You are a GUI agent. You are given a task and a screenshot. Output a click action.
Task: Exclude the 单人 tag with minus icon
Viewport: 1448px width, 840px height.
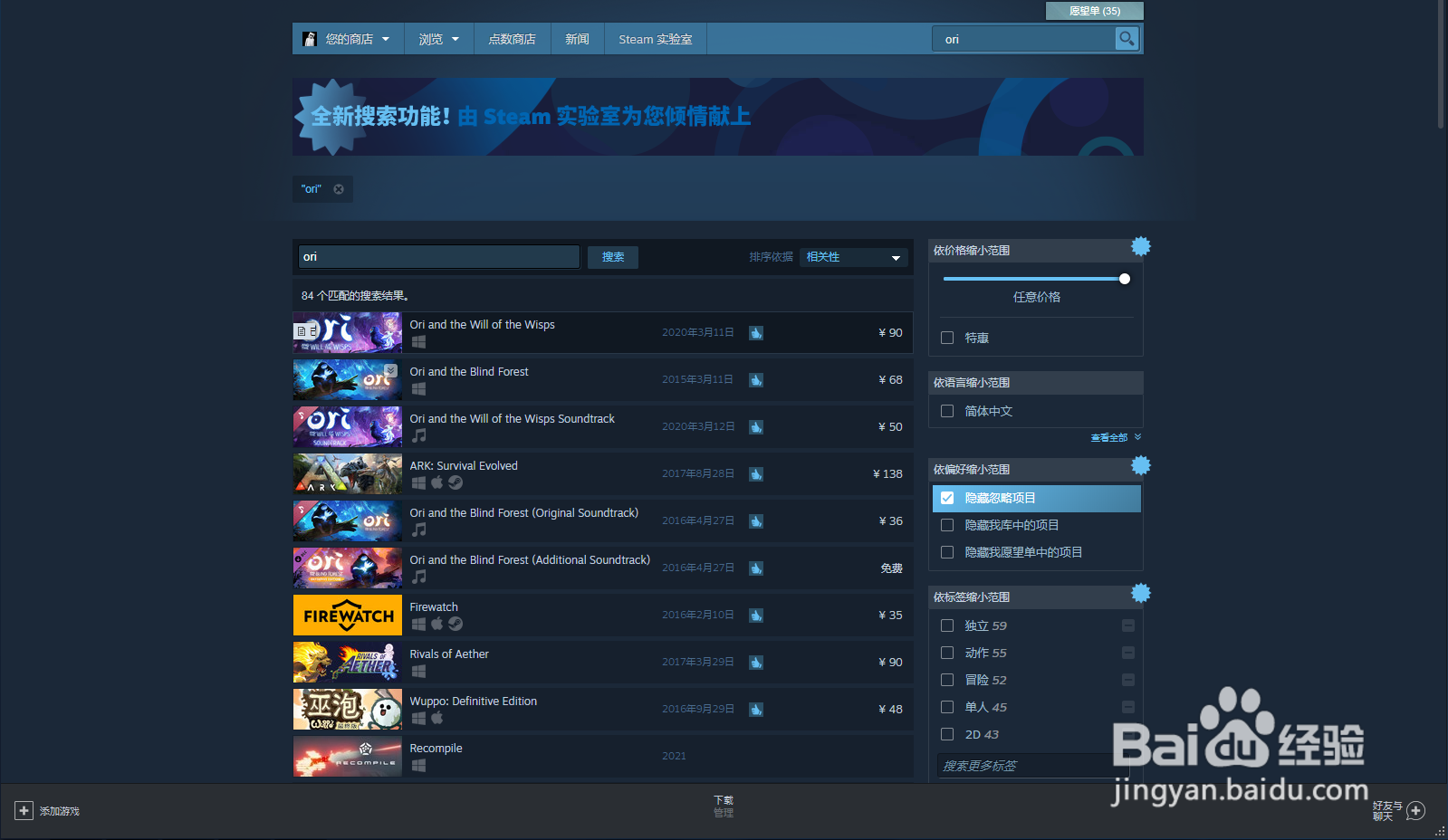[1128, 707]
